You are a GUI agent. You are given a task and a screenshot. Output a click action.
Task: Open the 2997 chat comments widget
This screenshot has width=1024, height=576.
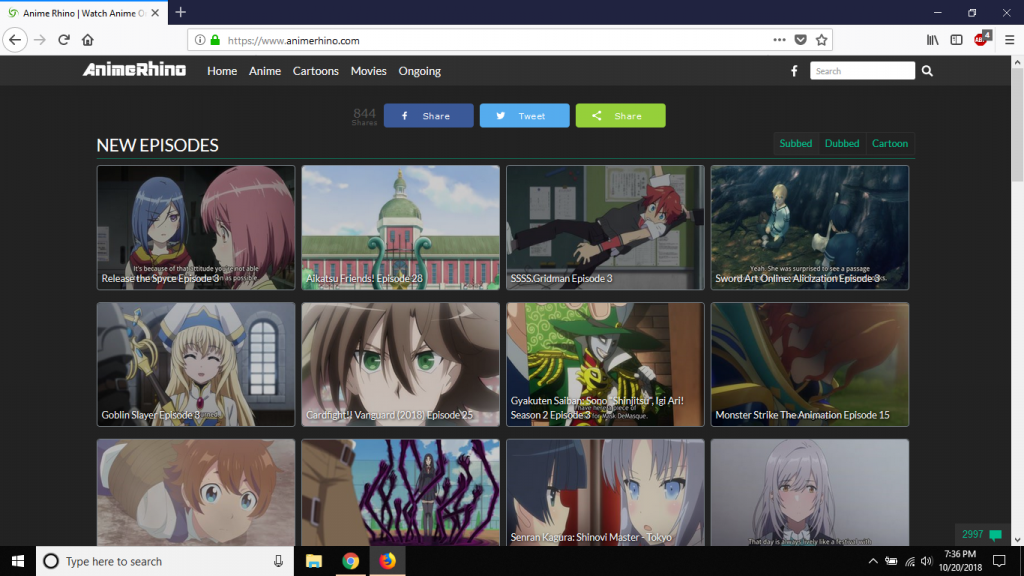click(x=982, y=534)
